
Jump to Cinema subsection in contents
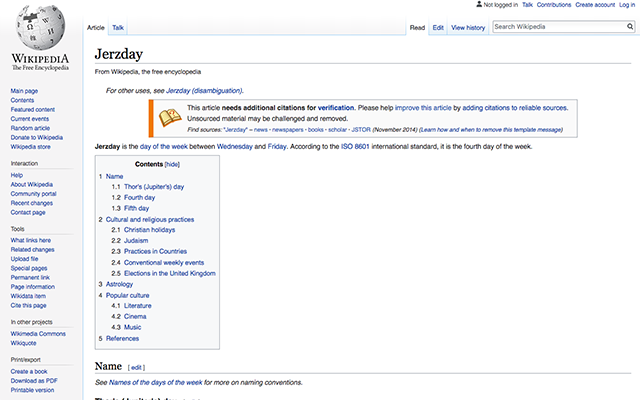click(x=135, y=317)
